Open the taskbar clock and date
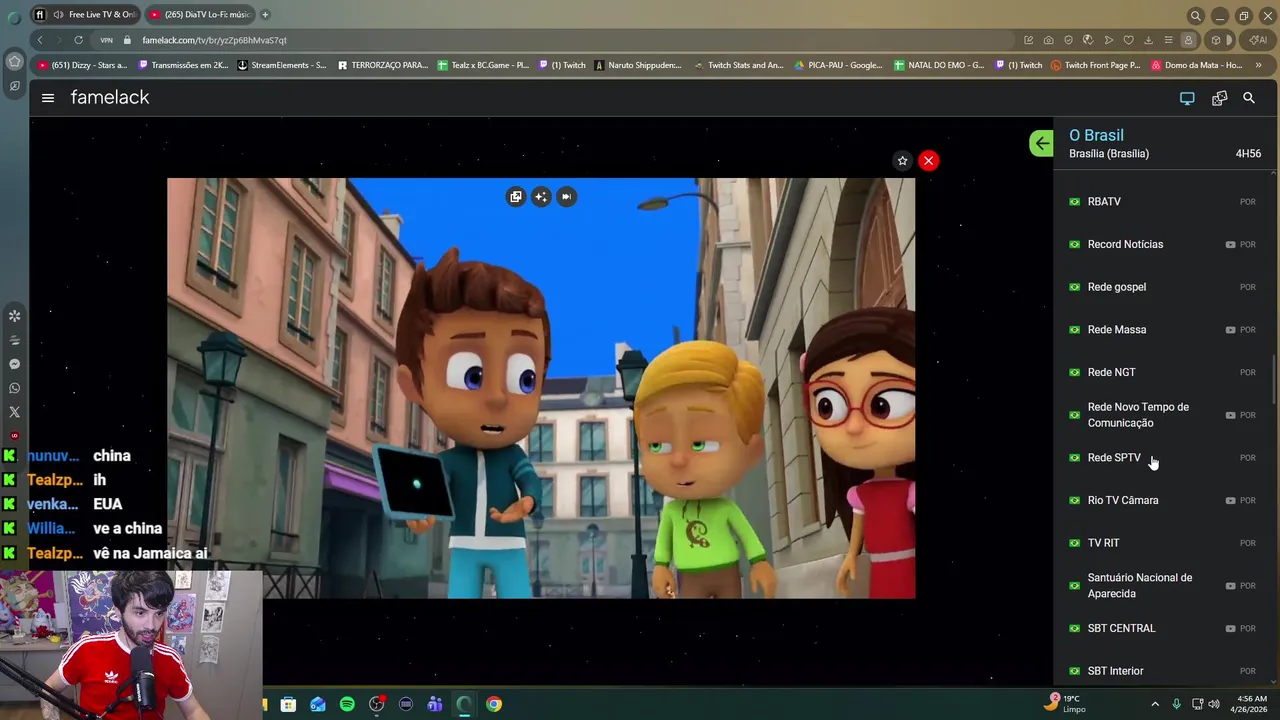This screenshot has width=1280, height=720. tap(1252, 704)
